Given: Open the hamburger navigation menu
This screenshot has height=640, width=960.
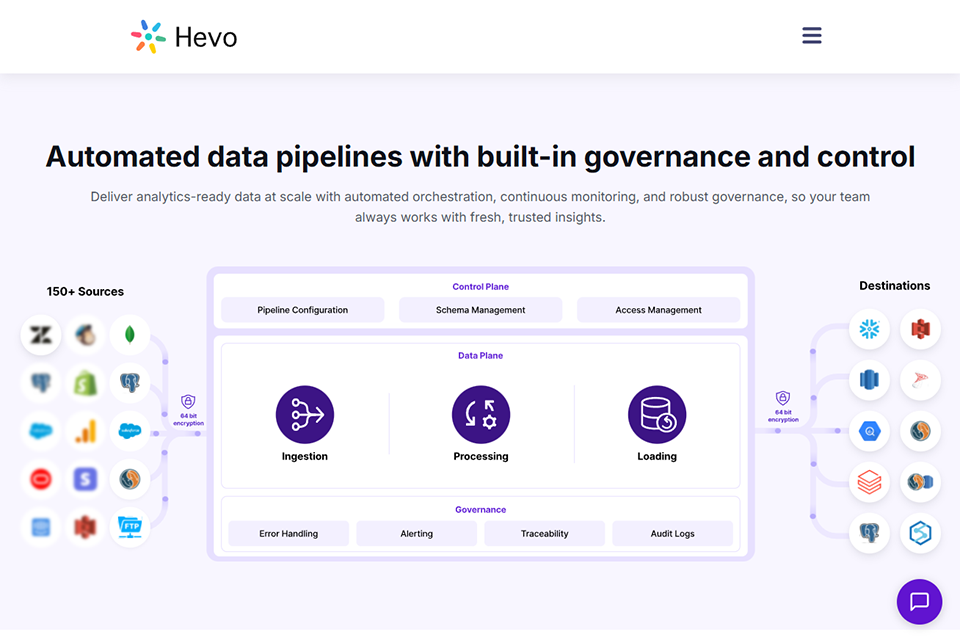Looking at the screenshot, I should (x=812, y=36).
